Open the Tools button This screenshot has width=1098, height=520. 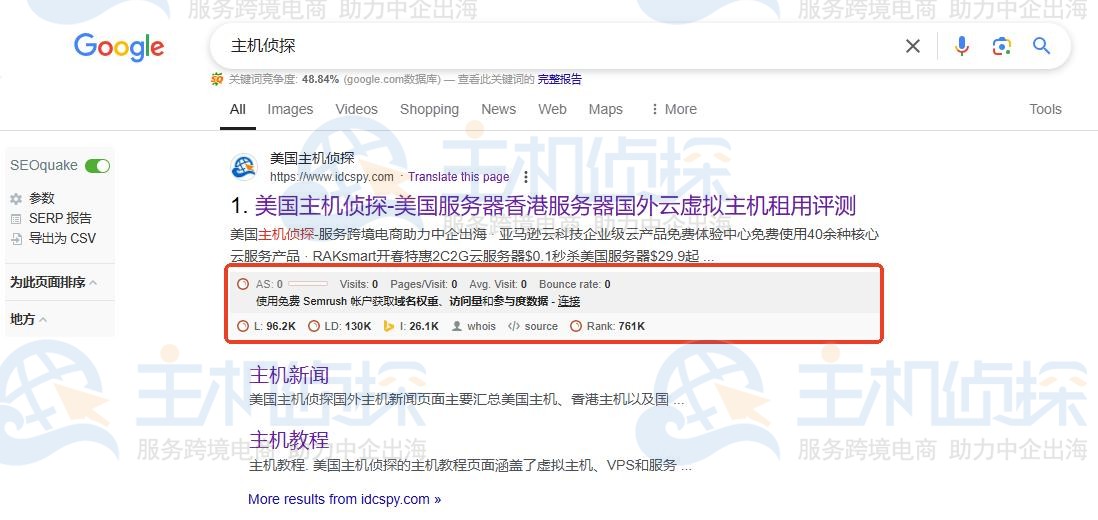pos(1045,109)
